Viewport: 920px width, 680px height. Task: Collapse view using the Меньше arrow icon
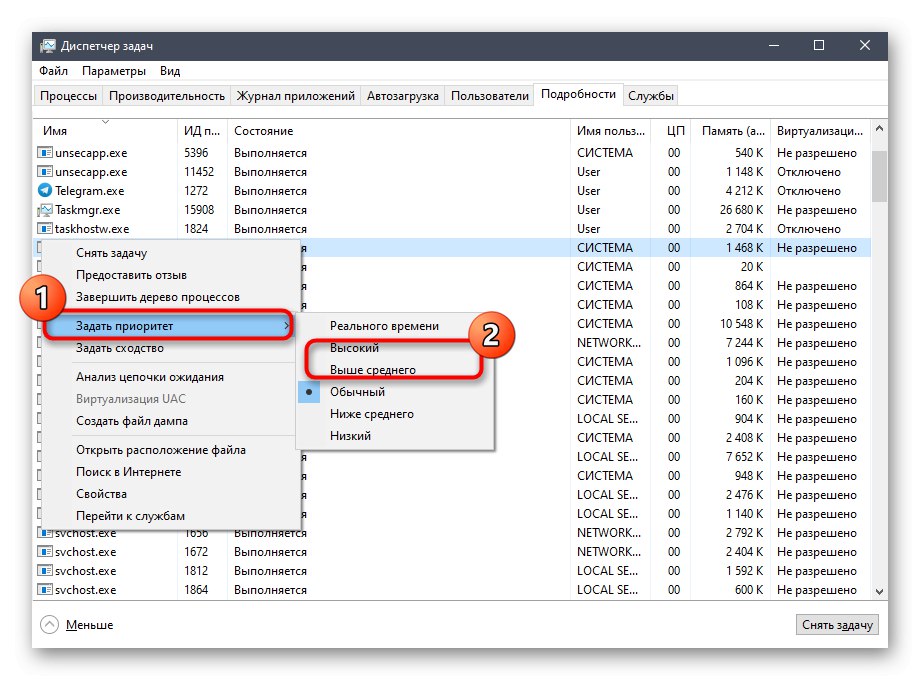pyautogui.click(x=49, y=625)
